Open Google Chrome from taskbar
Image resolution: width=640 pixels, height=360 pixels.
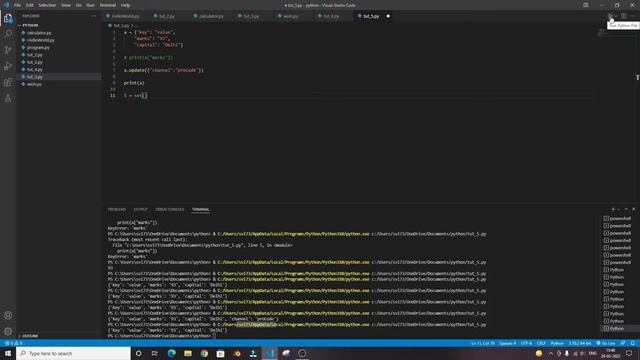[x=204, y=353]
